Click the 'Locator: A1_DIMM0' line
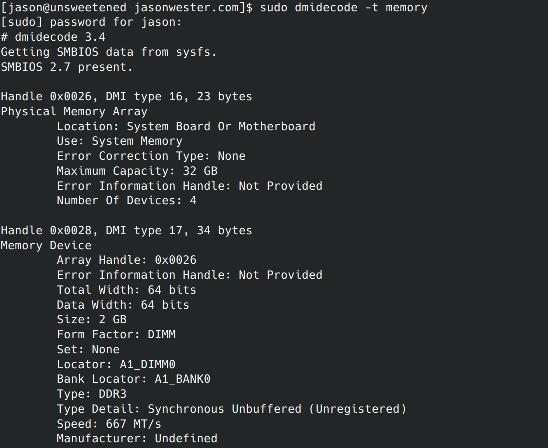548x448 pixels. click(116, 364)
